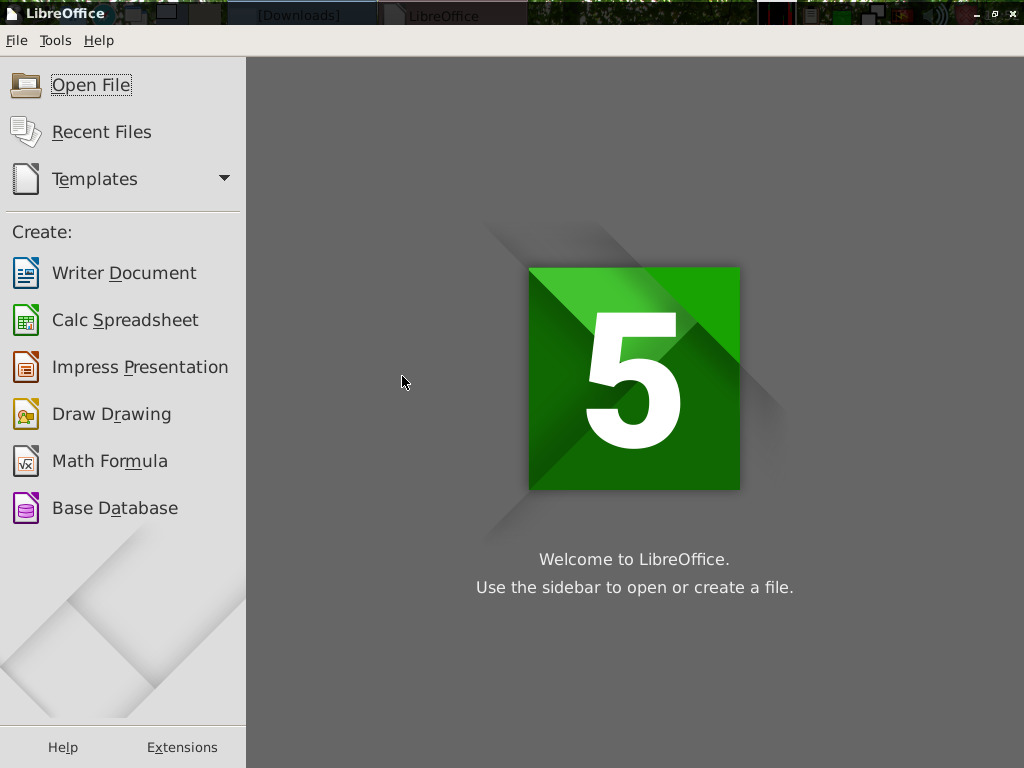Screen dimensions: 1024x768
Task: Switch to the Downloads window in the taskbar
Action: (x=300, y=14)
